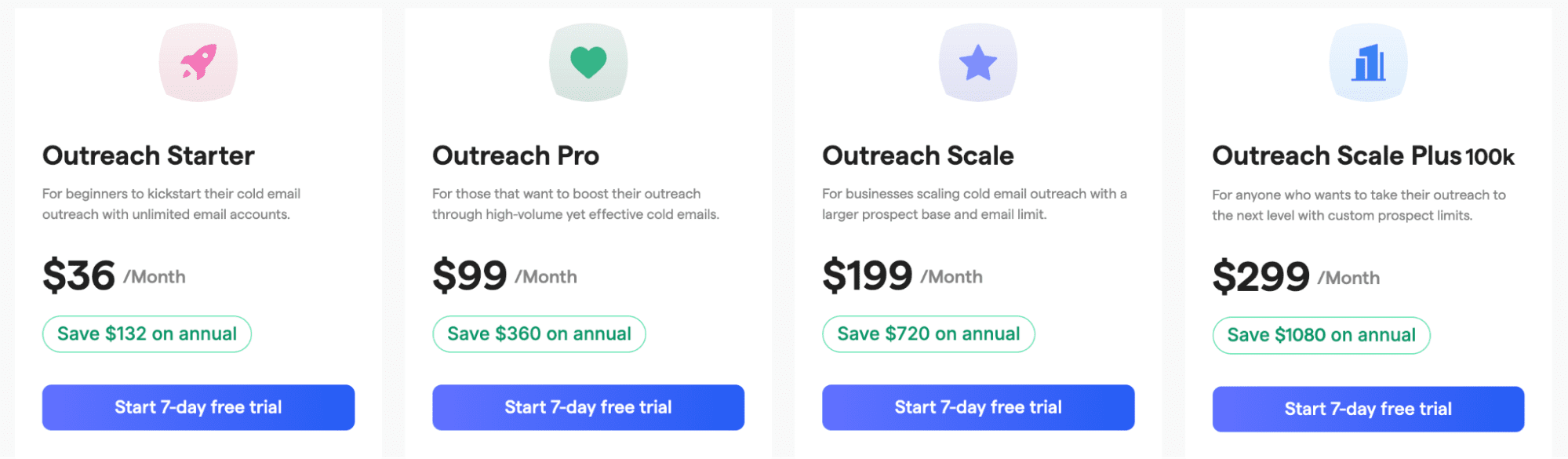The height and width of the screenshot is (459, 1568).
Task: Click the $299 per month price
Action: pyautogui.click(x=1296, y=277)
